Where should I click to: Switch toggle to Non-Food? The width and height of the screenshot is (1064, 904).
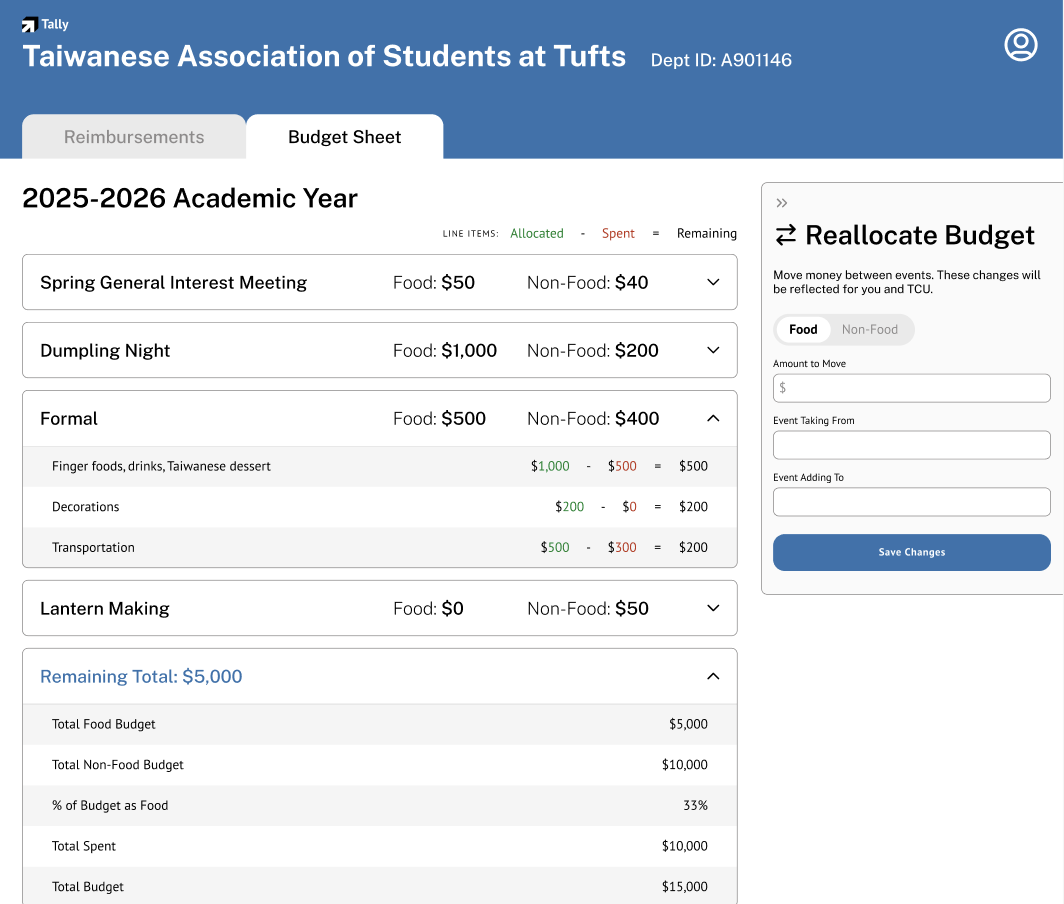click(x=869, y=329)
